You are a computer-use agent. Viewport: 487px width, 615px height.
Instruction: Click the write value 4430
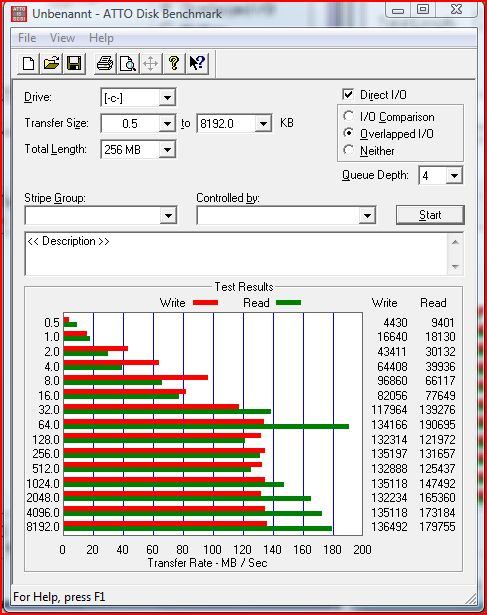395,323
